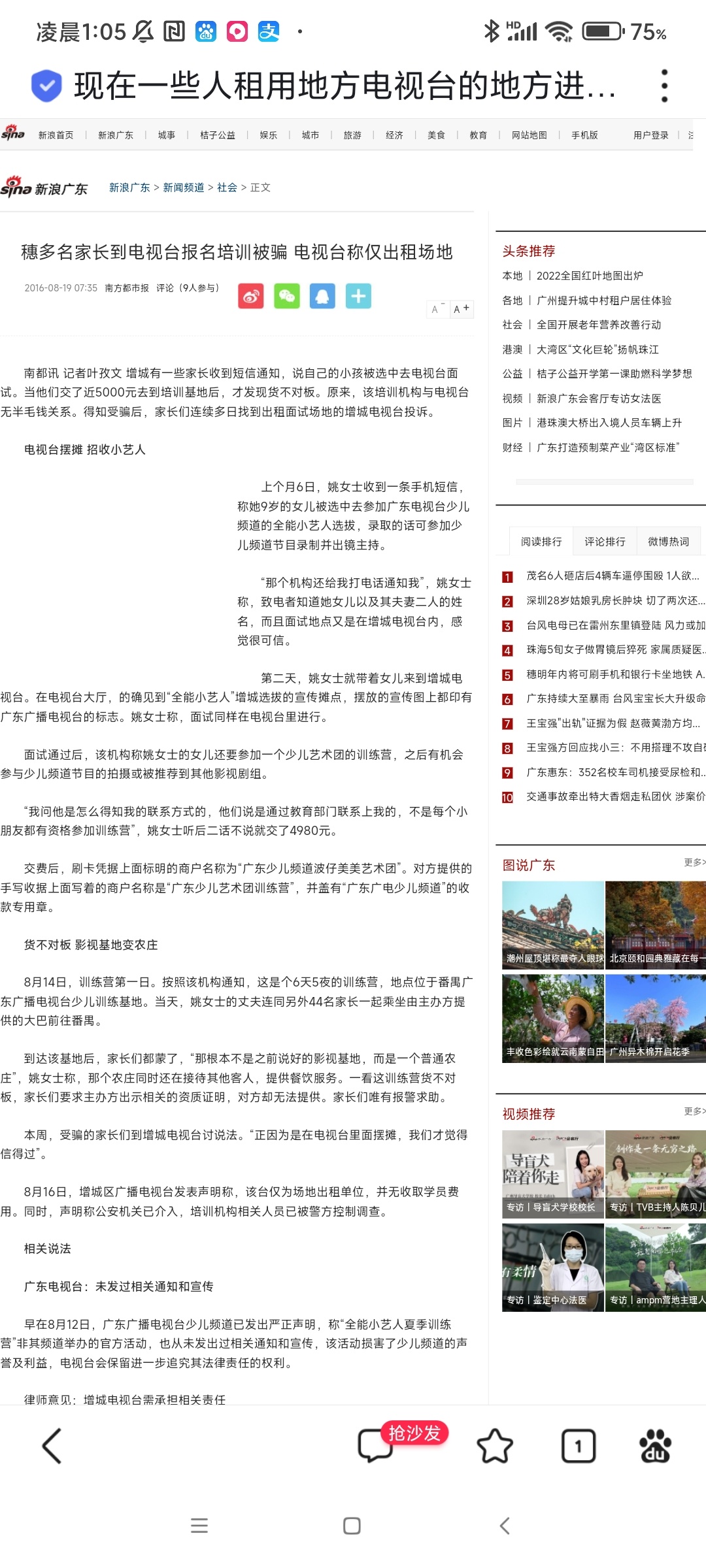Open comments link (9人参与)

[x=188, y=288]
